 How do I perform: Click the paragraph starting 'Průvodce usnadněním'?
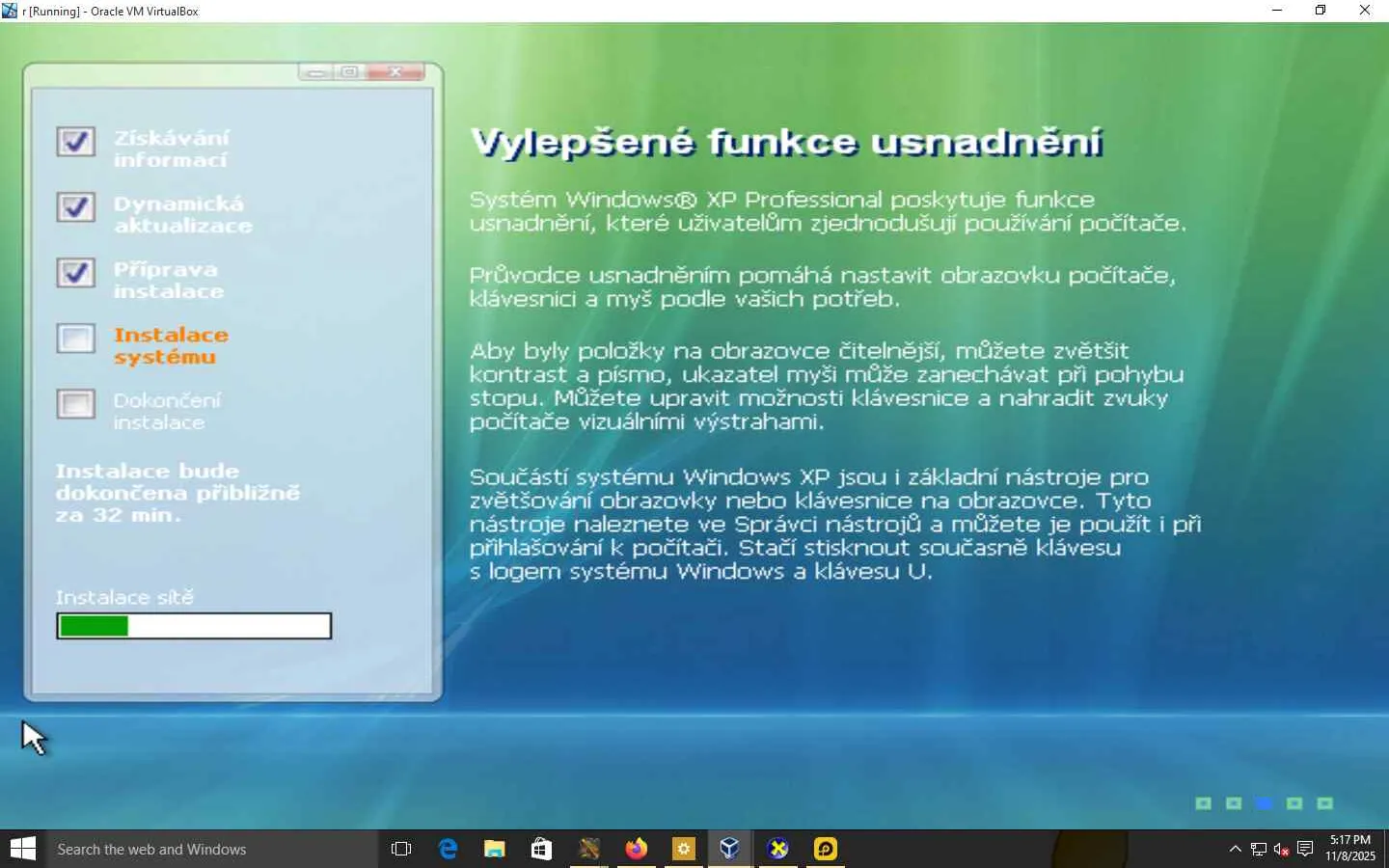coord(823,286)
